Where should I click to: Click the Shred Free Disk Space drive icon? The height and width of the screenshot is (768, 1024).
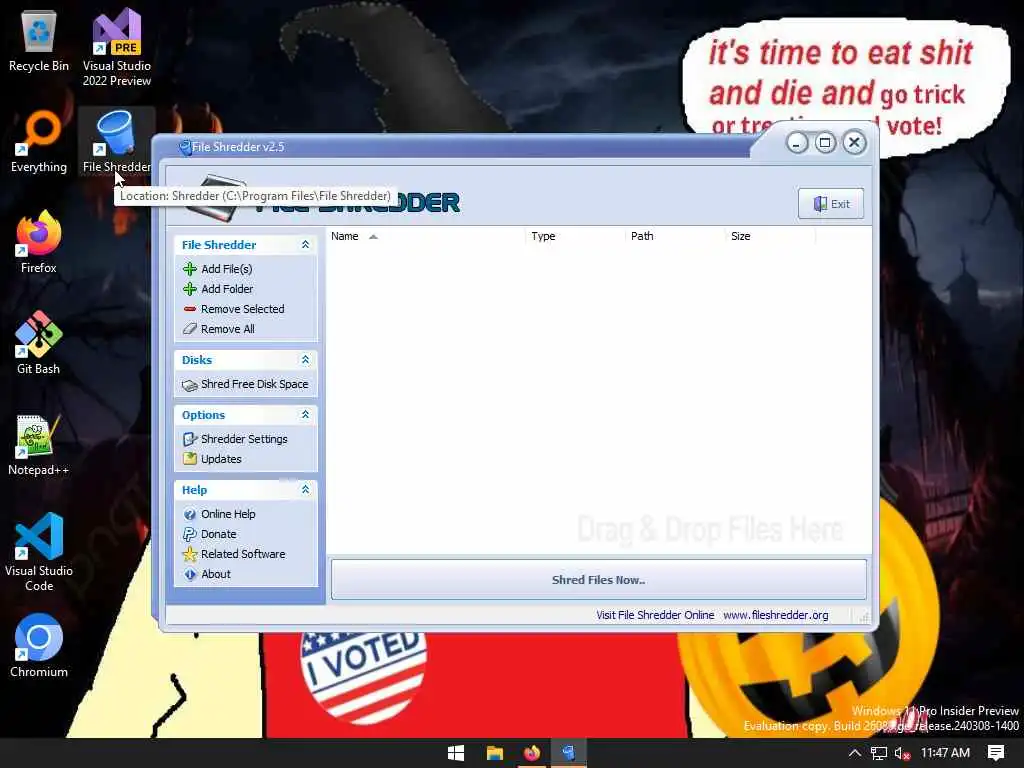click(x=190, y=385)
